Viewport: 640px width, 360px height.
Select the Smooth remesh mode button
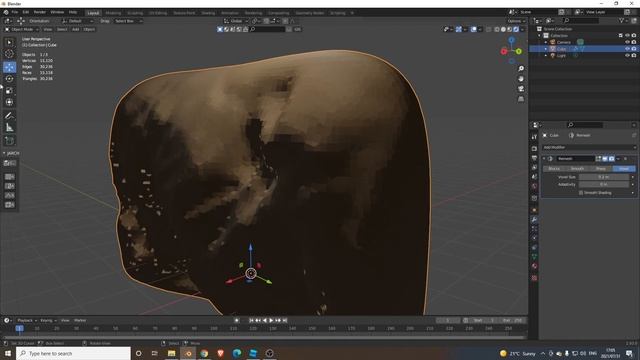pyautogui.click(x=577, y=169)
